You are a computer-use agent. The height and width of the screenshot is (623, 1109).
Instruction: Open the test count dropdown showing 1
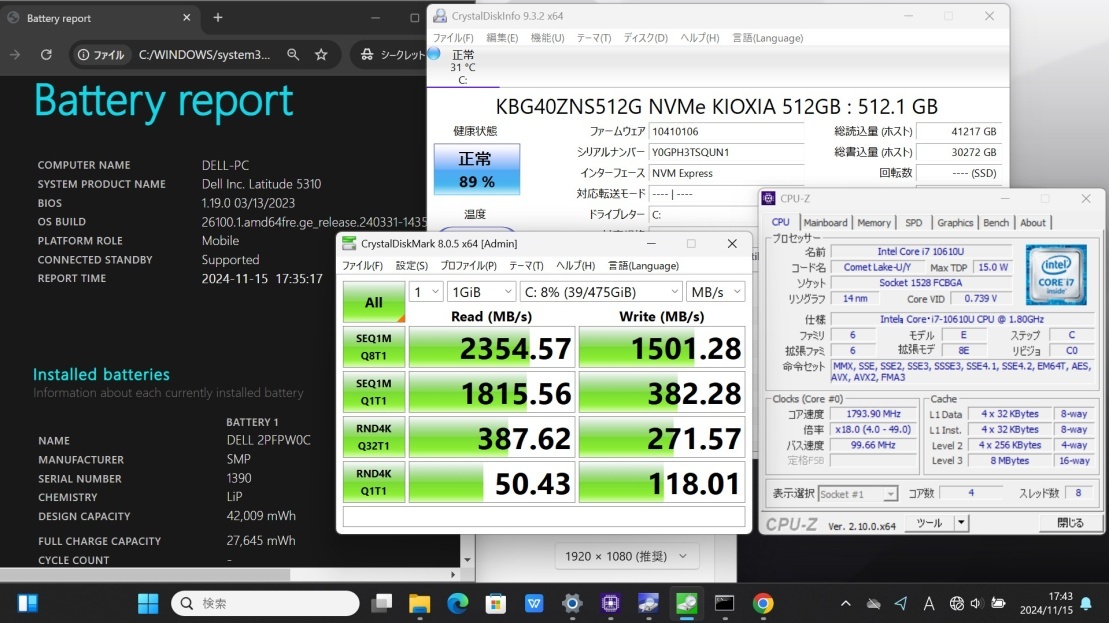pos(426,292)
